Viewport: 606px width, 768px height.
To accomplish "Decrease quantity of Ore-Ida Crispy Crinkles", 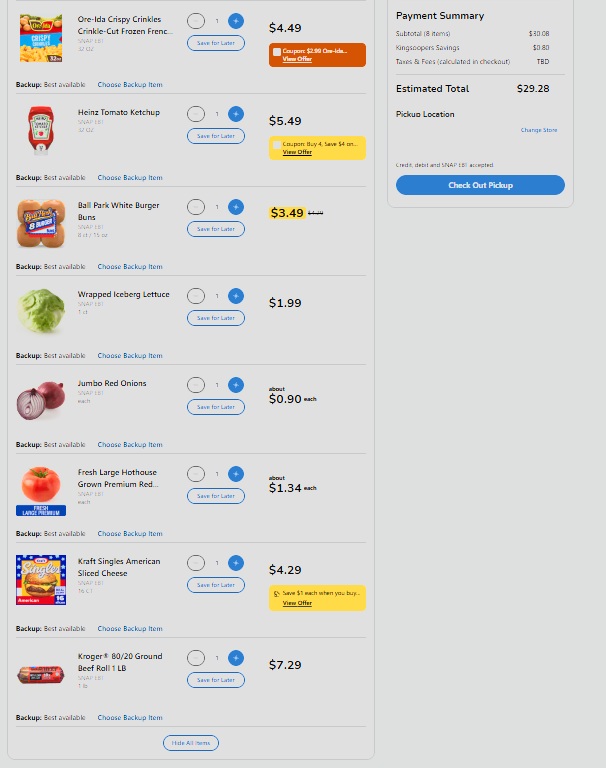I will point(196,21).
